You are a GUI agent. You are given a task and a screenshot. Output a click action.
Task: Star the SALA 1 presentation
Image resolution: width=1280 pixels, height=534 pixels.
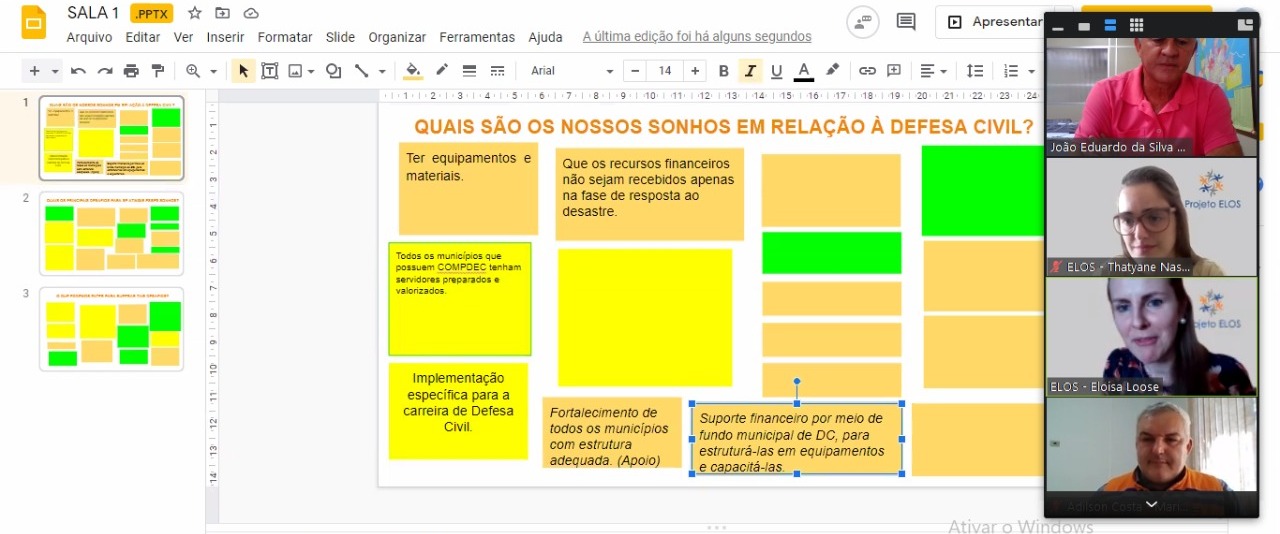pyautogui.click(x=195, y=13)
